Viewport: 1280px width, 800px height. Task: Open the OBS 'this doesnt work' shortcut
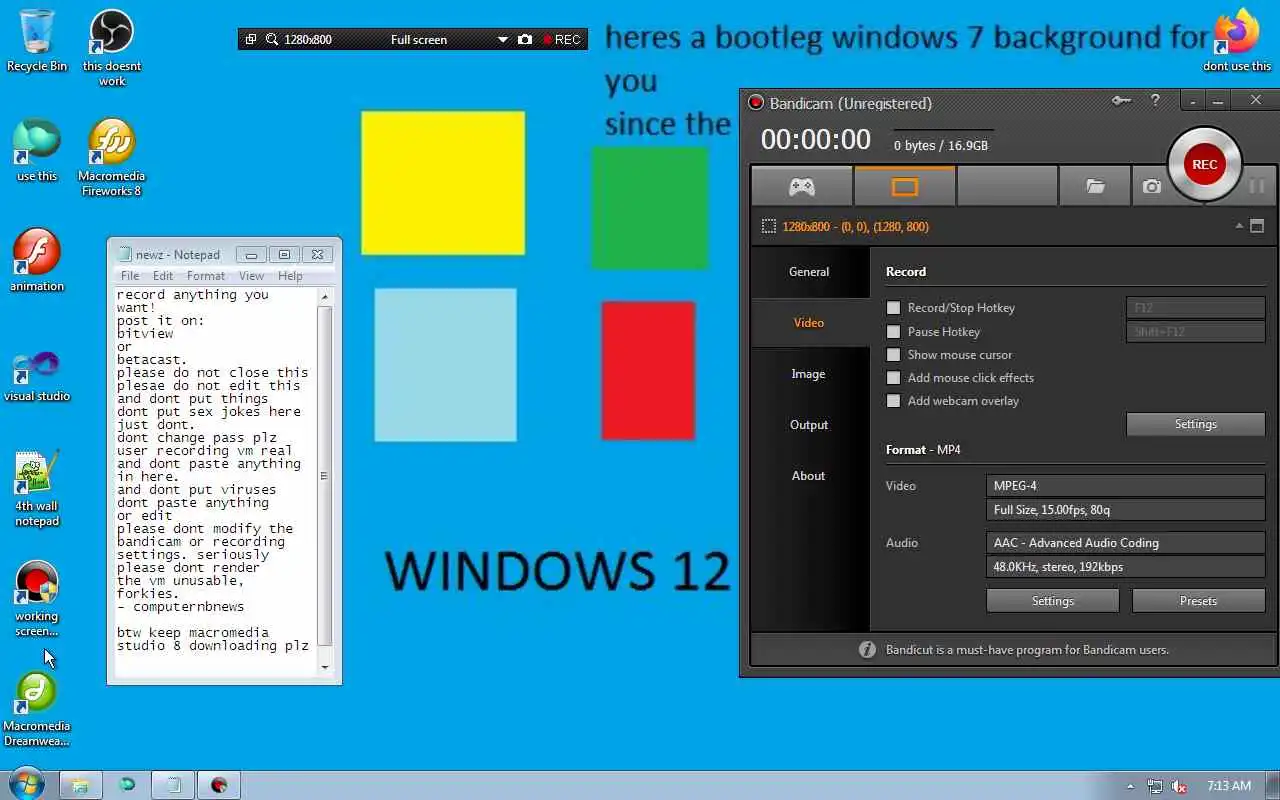112,47
